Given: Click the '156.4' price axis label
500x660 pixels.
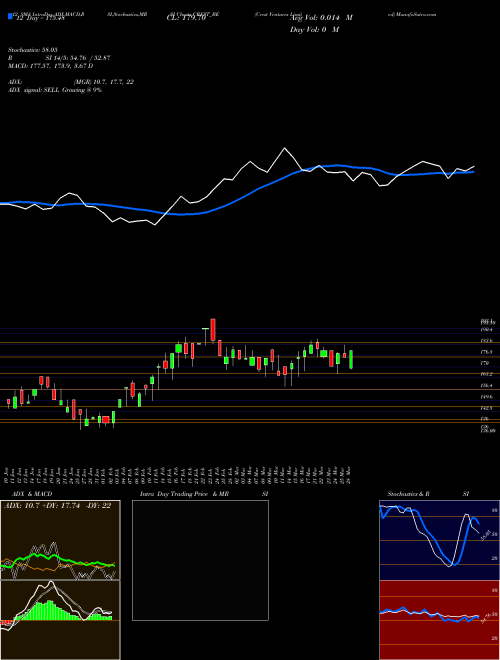Looking at the screenshot, I should click(485, 386).
